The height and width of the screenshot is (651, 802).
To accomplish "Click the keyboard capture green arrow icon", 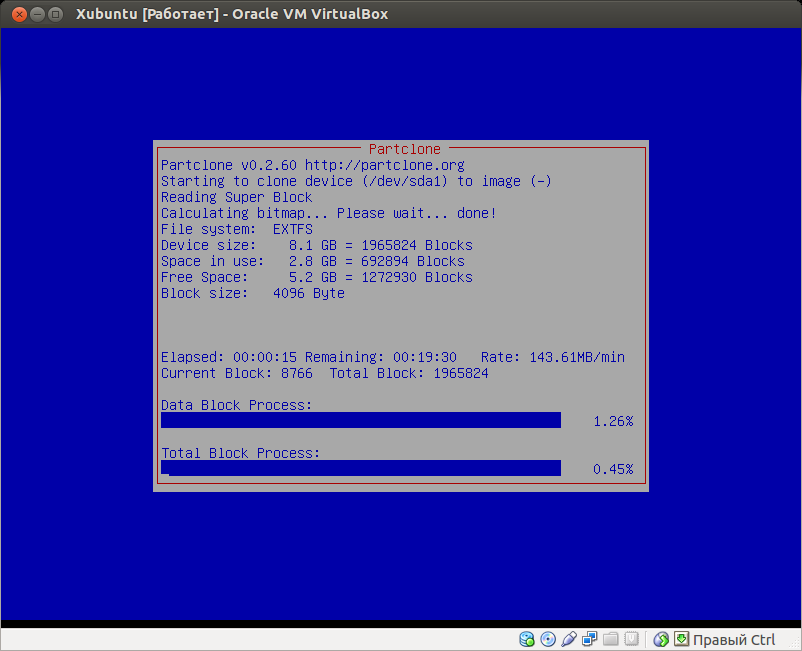I will [x=681, y=639].
